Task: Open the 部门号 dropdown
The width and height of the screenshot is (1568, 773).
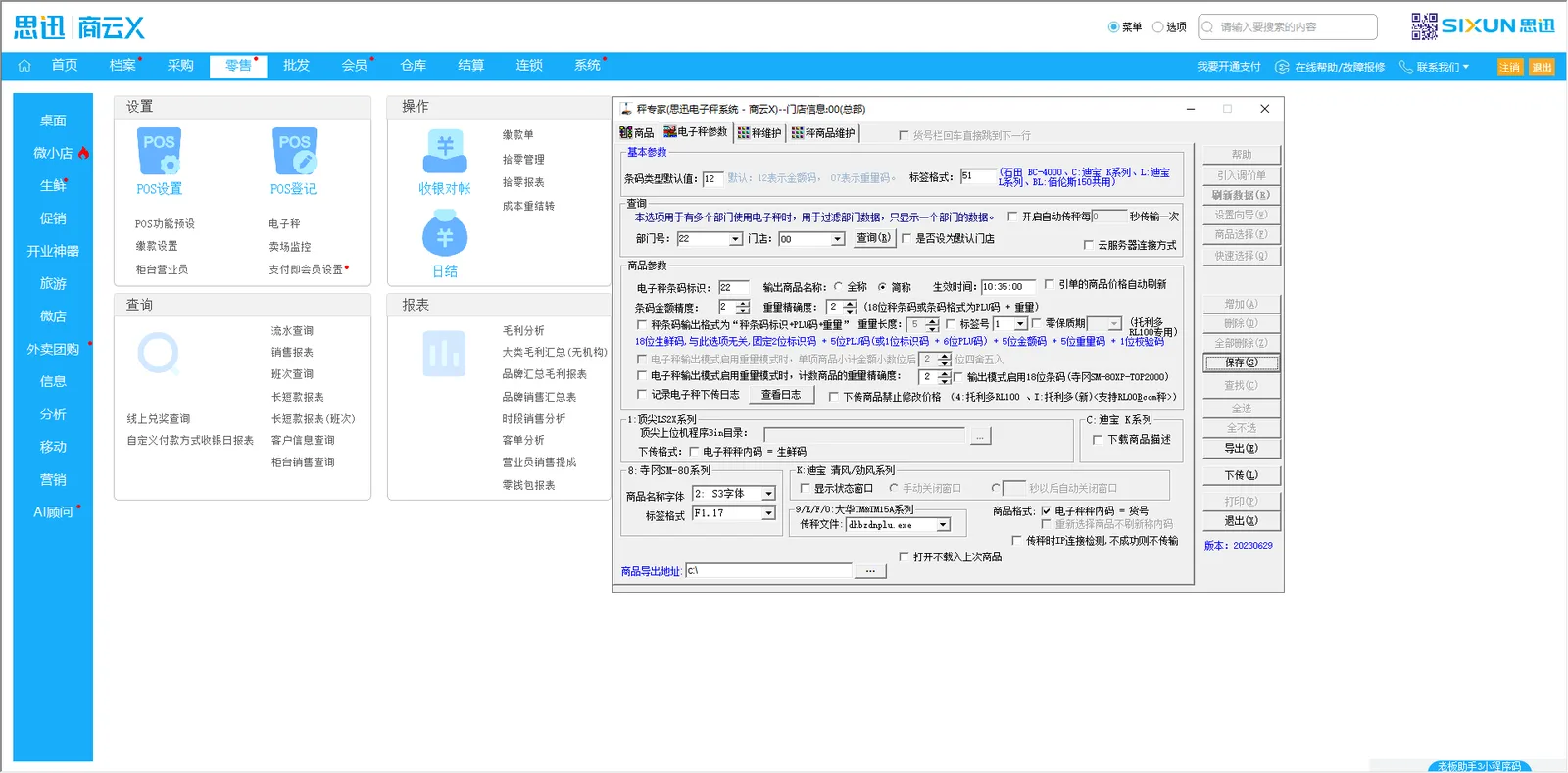Action: click(735, 239)
